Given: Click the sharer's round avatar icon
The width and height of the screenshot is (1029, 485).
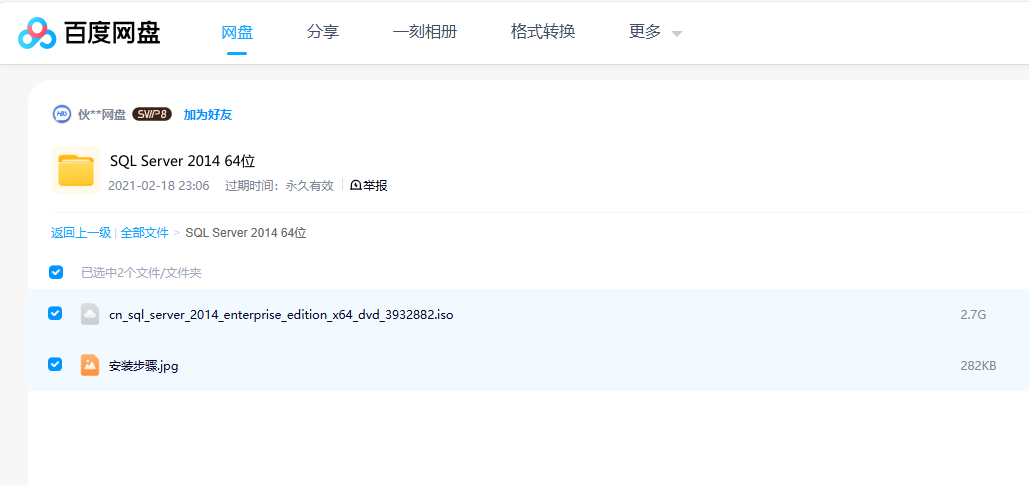Looking at the screenshot, I should click(62, 114).
